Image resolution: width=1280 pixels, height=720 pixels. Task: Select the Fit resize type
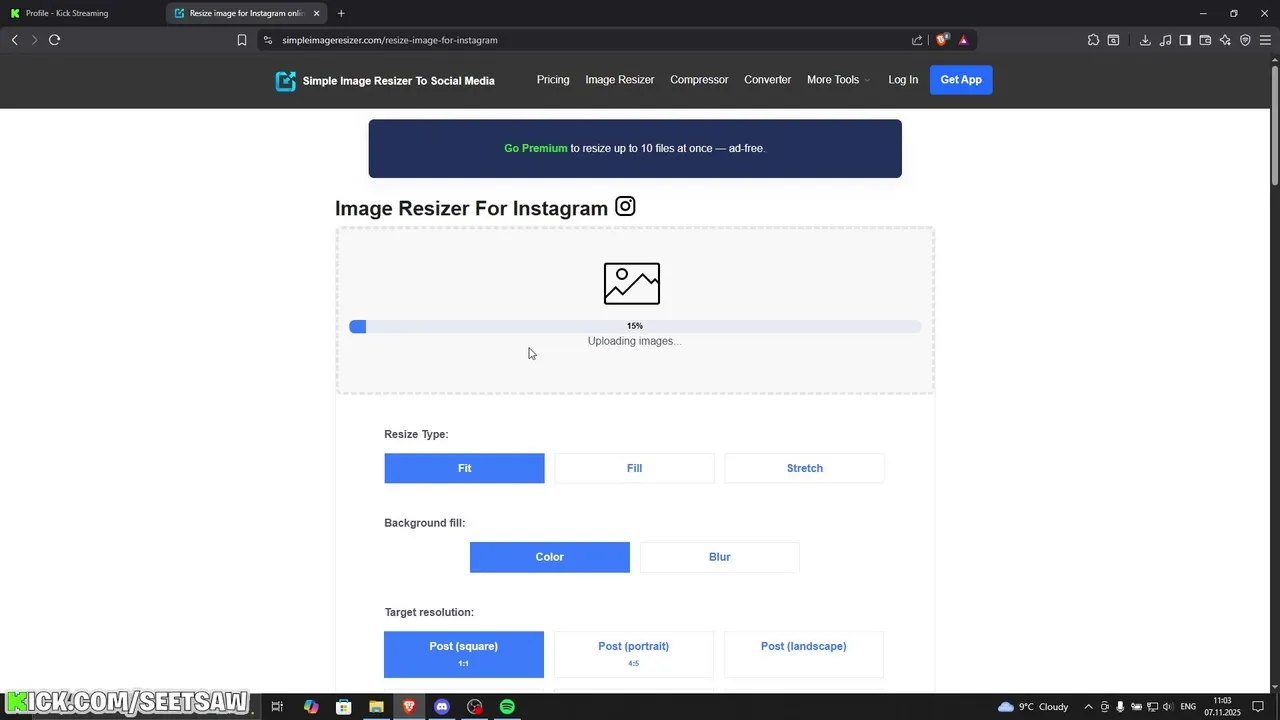(464, 468)
